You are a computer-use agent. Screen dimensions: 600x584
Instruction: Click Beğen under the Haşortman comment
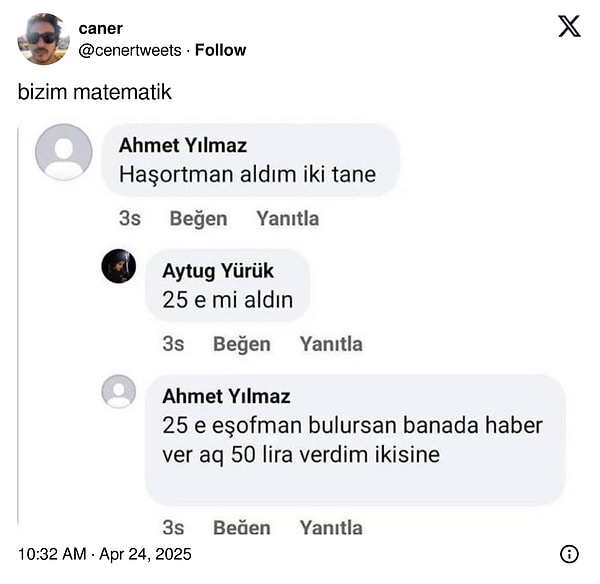coord(198,218)
